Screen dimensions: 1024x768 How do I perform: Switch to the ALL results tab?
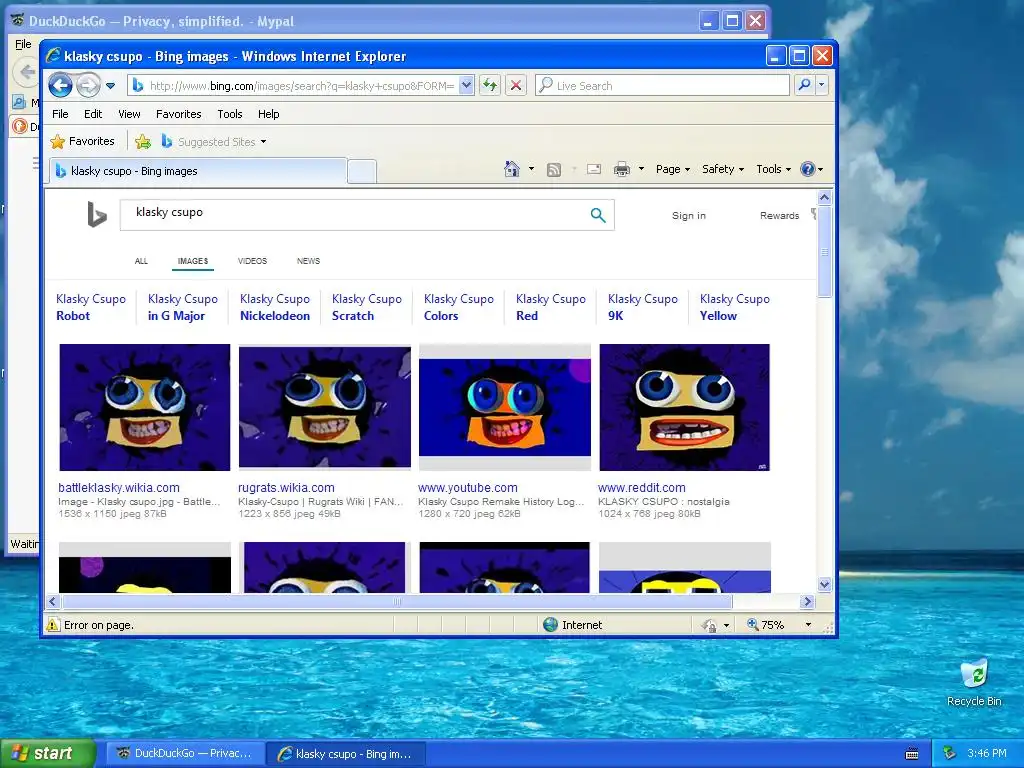pyautogui.click(x=141, y=261)
